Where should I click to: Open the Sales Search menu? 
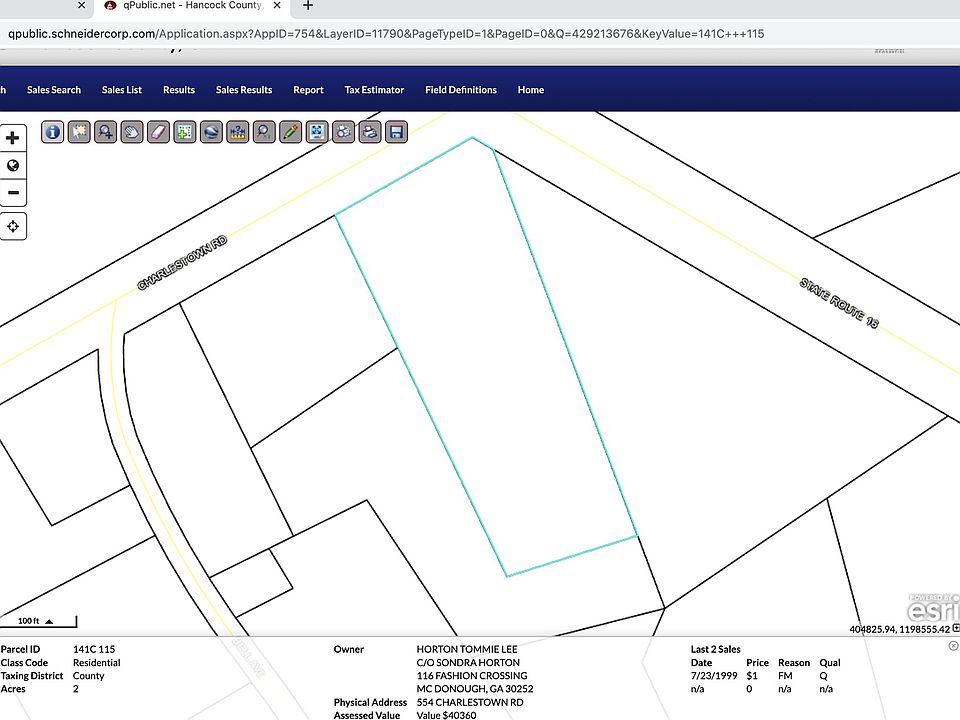54,90
